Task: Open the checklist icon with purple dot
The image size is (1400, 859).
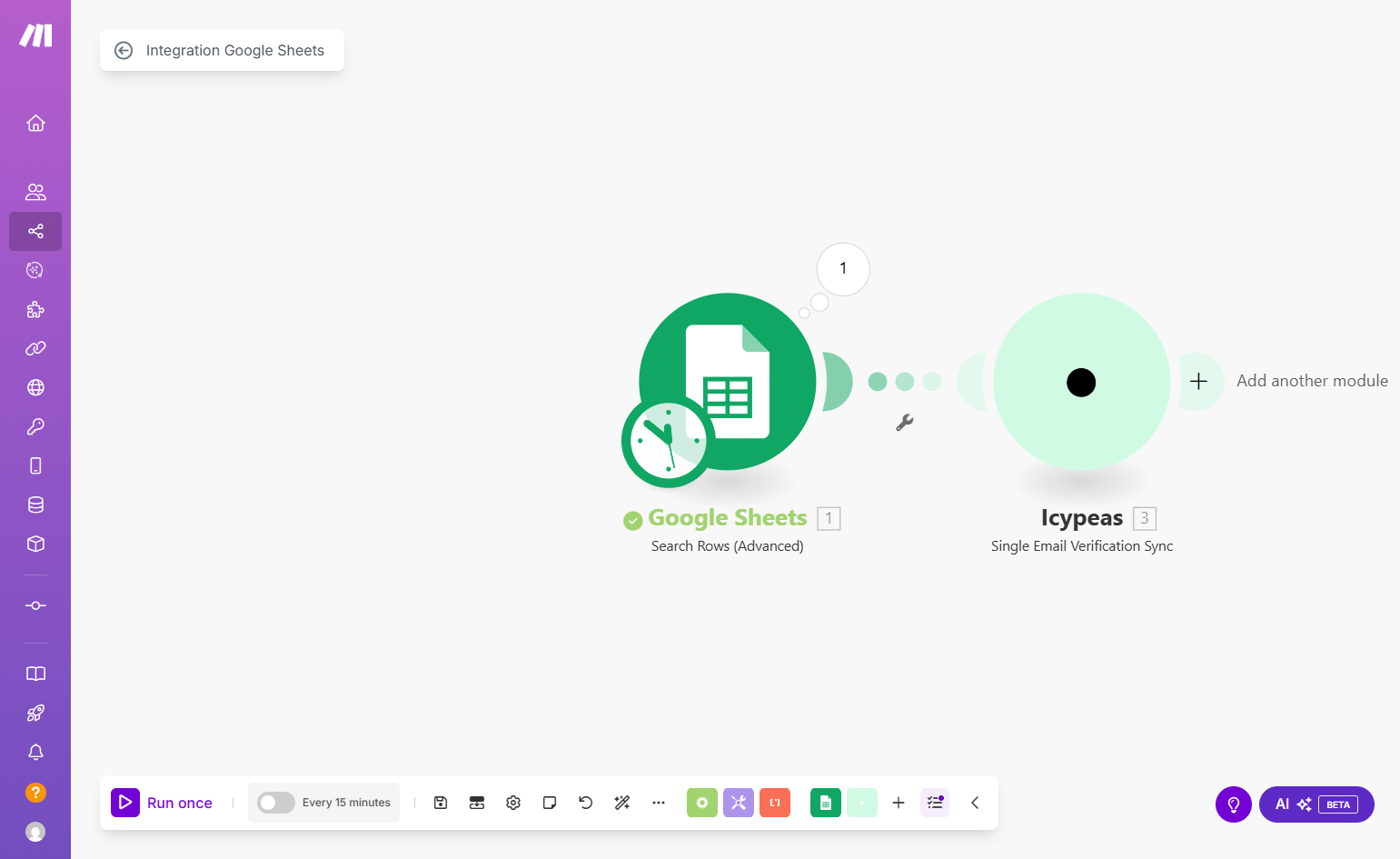Action: click(x=935, y=803)
